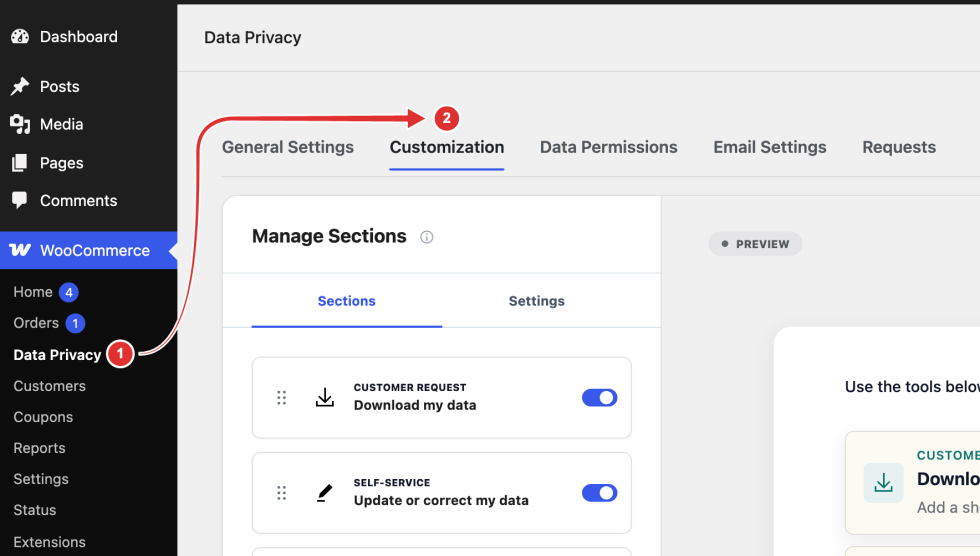980x556 pixels.
Task: Click the Media library icon
Action: (x=20, y=124)
